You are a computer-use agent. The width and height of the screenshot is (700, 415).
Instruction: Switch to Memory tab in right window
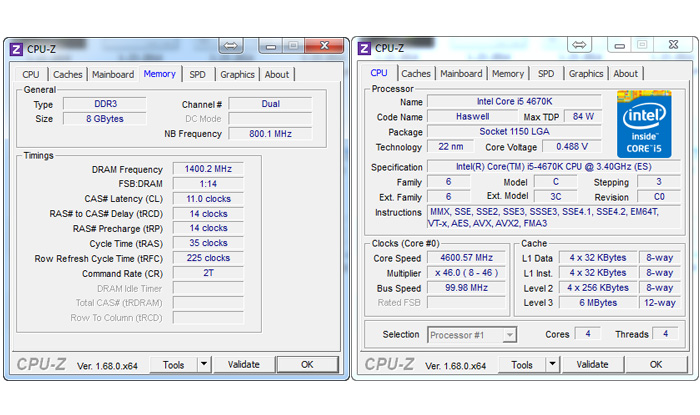click(x=508, y=74)
